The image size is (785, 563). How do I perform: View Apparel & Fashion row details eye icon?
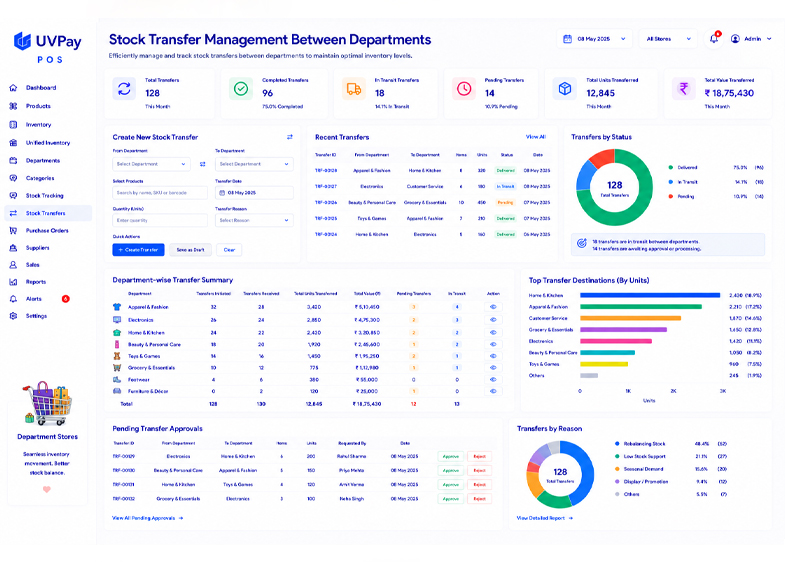493,307
